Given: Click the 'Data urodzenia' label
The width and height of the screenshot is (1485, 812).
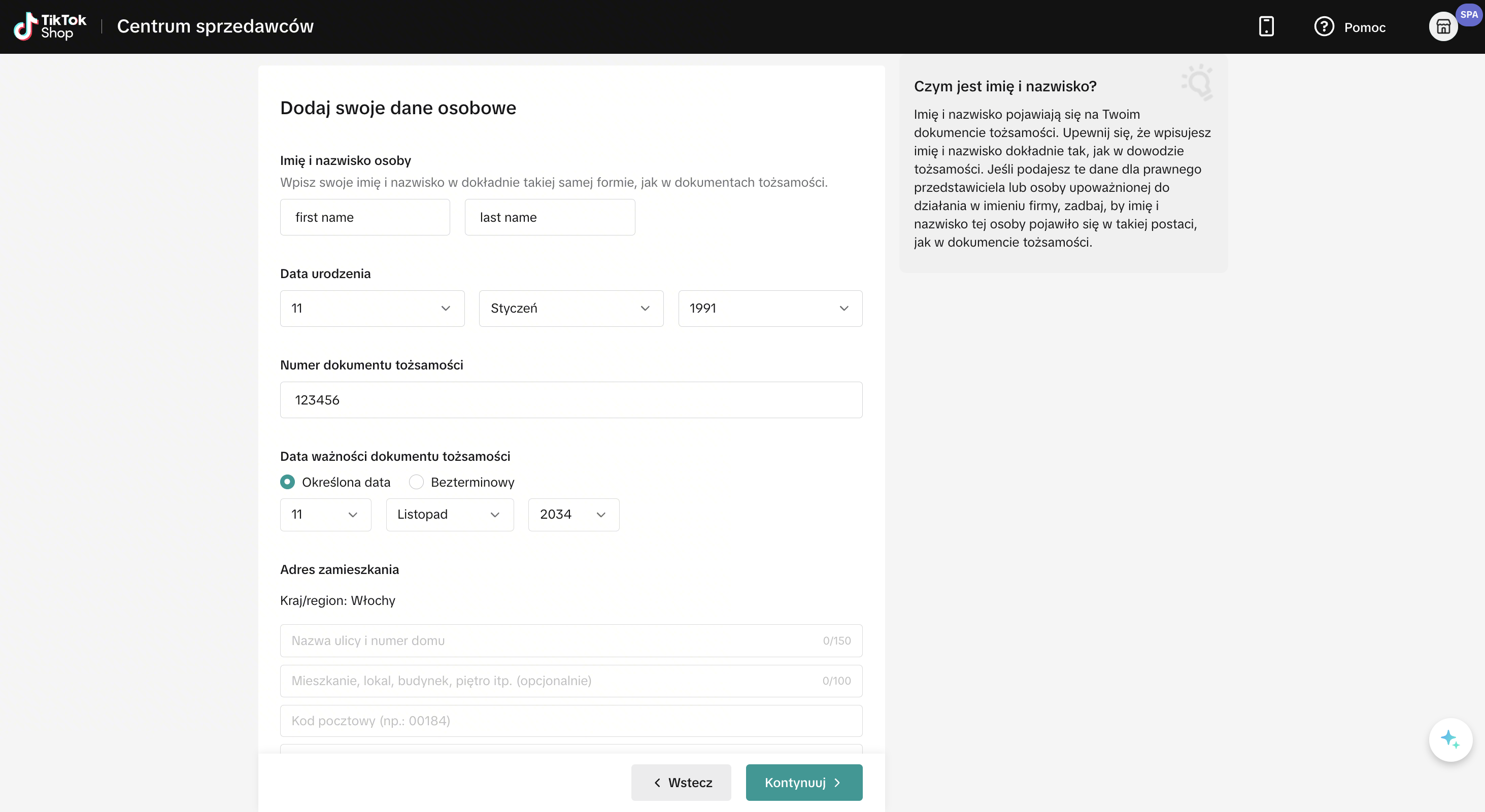Looking at the screenshot, I should point(325,274).
